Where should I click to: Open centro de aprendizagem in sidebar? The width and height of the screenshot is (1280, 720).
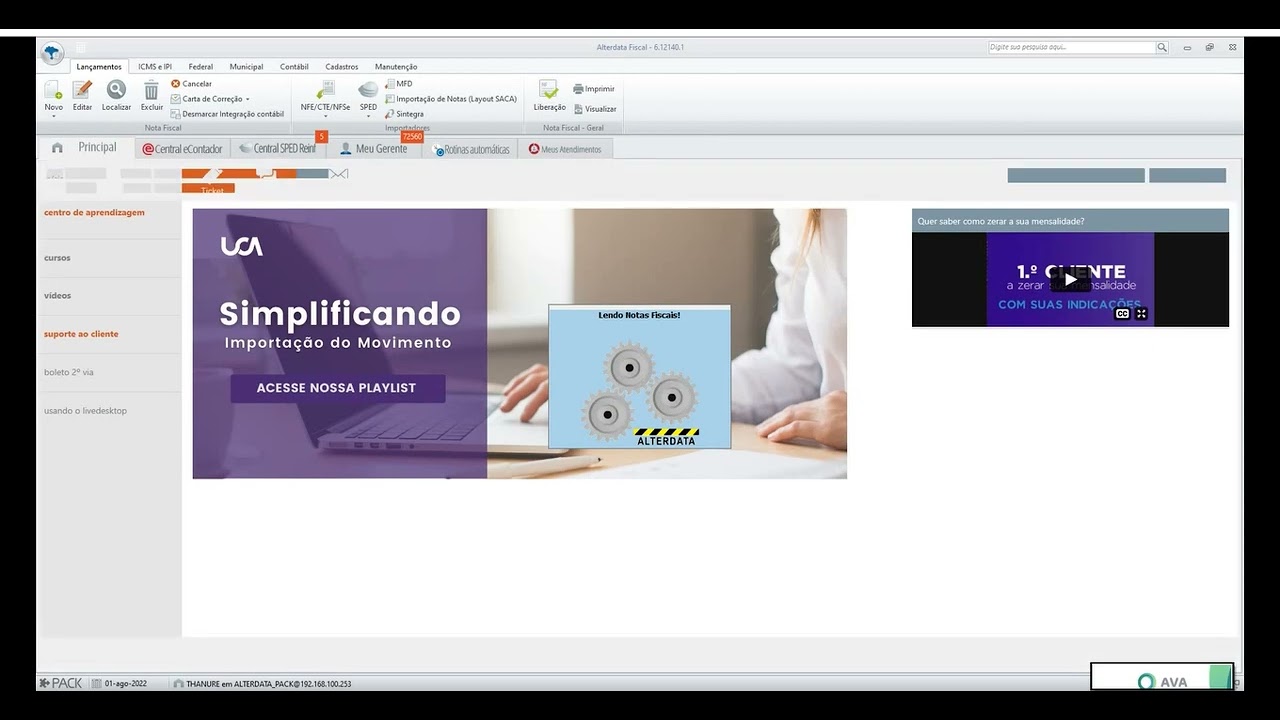click(x=94, y=212)
